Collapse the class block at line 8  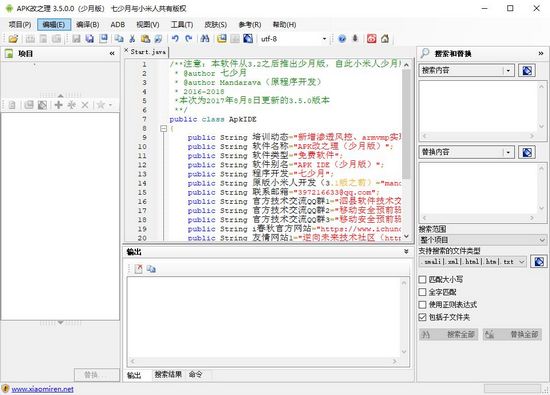pyautogui.click(x=163, y=128)
